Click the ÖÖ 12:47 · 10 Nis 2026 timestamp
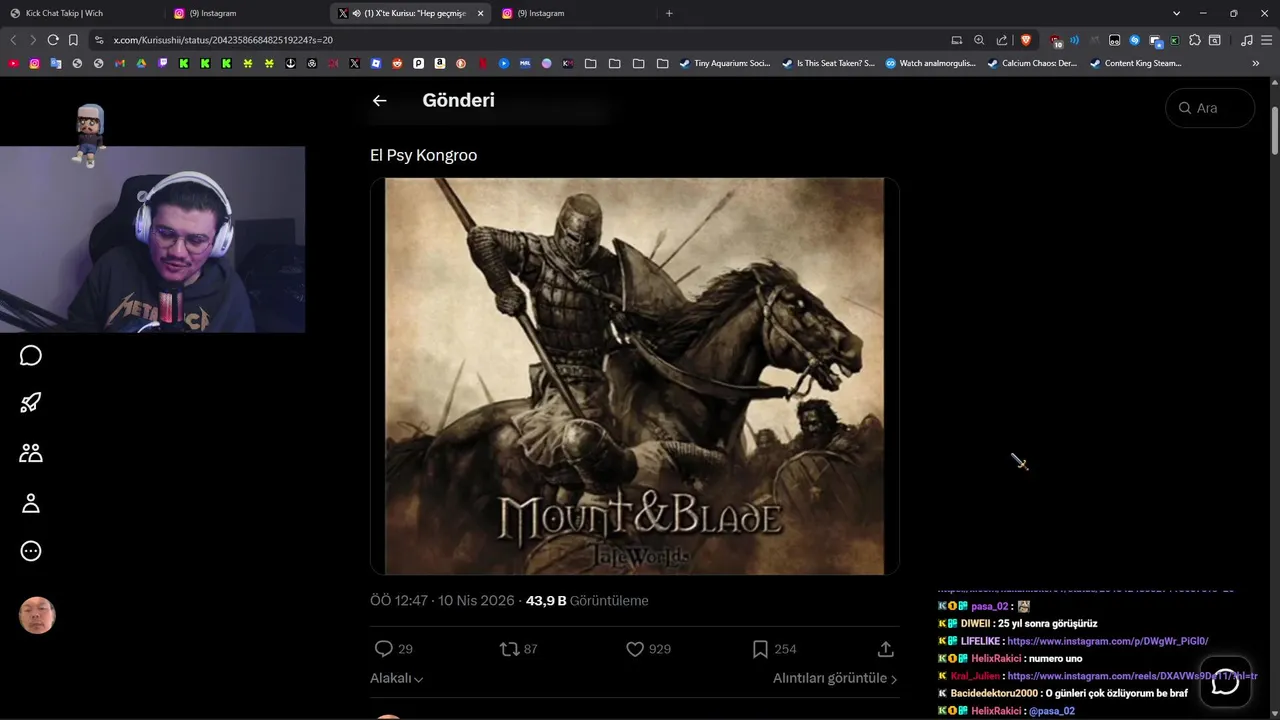The image size is (1280, 720). (x=442, y=601)
